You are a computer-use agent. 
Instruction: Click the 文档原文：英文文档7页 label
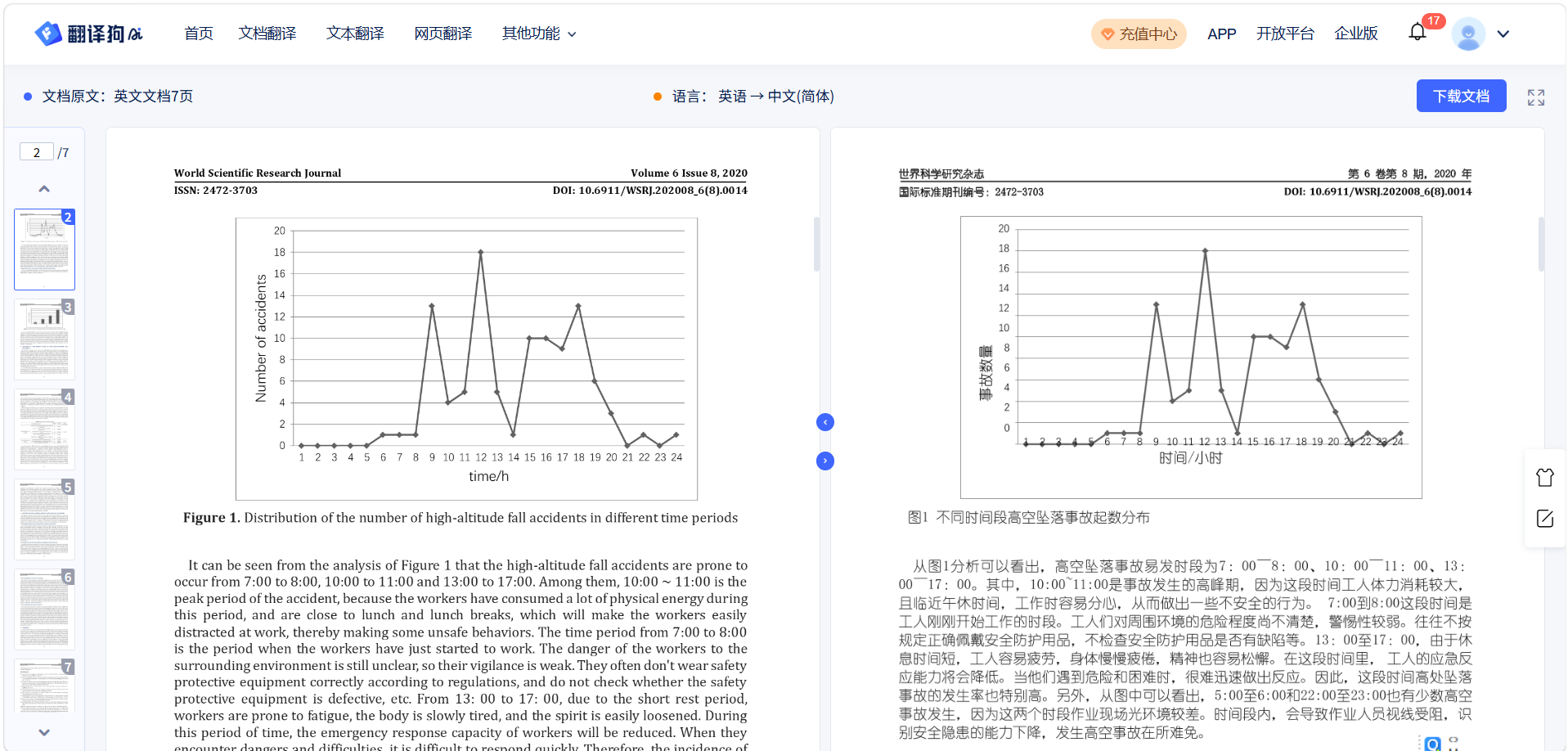pyautogui.click(x=118, y=97)
